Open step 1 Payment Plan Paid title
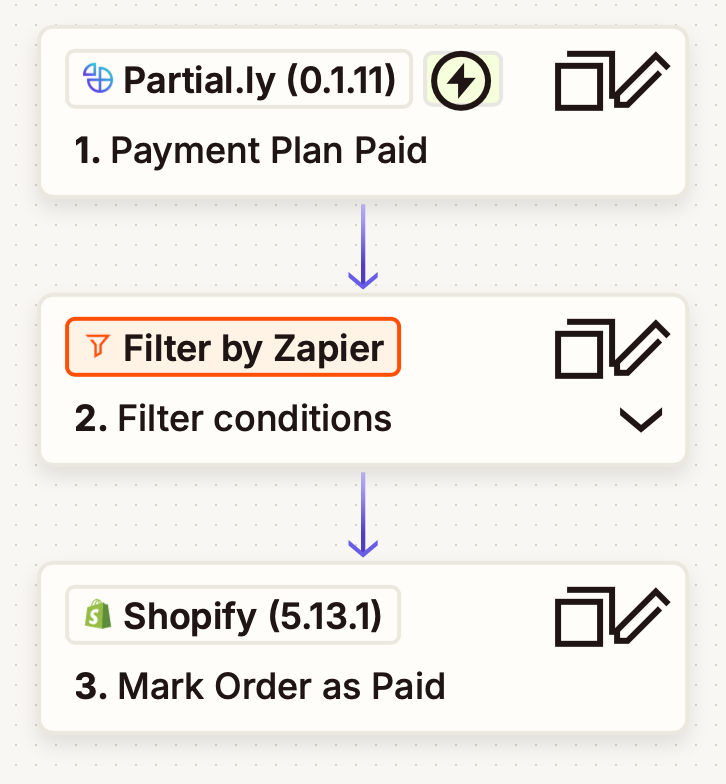 point(251,151)
